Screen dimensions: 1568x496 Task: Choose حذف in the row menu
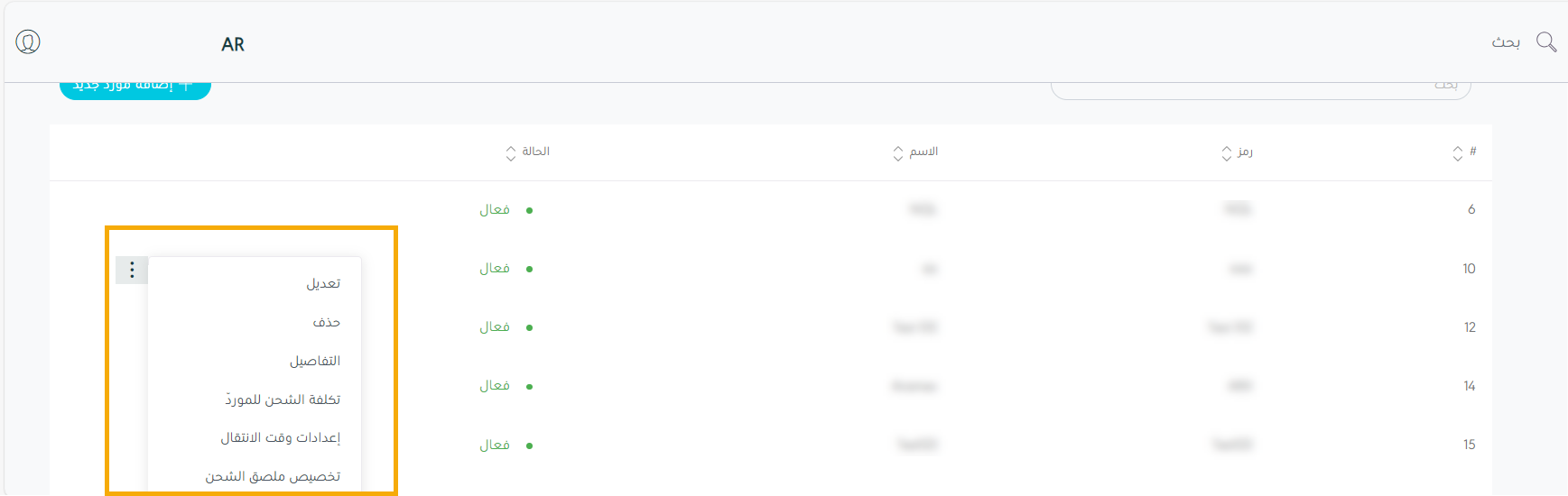tap(326, 322)
